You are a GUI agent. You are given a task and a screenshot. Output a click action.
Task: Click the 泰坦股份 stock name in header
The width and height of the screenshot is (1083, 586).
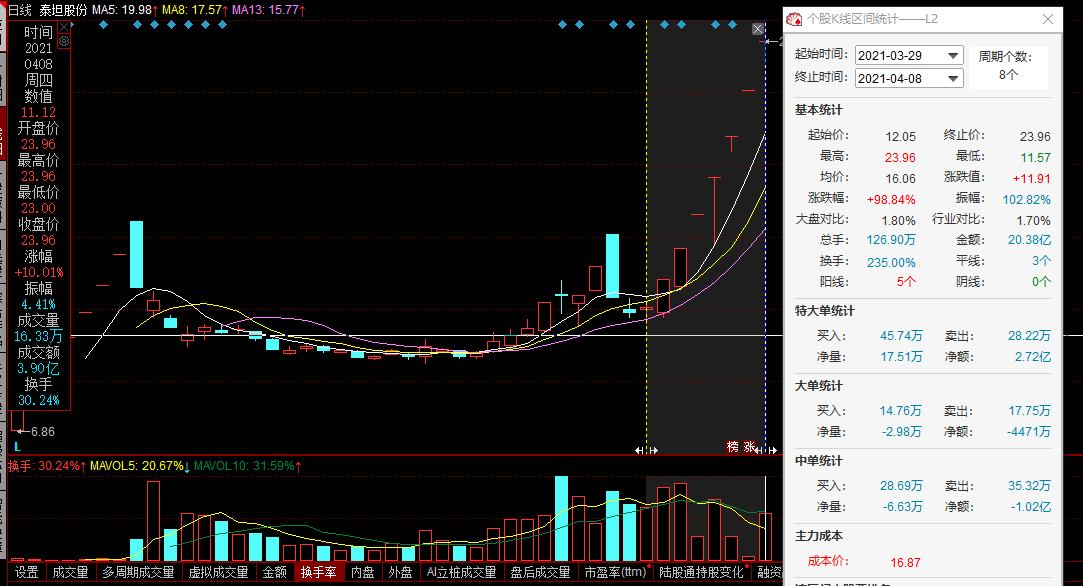point(64,10)
